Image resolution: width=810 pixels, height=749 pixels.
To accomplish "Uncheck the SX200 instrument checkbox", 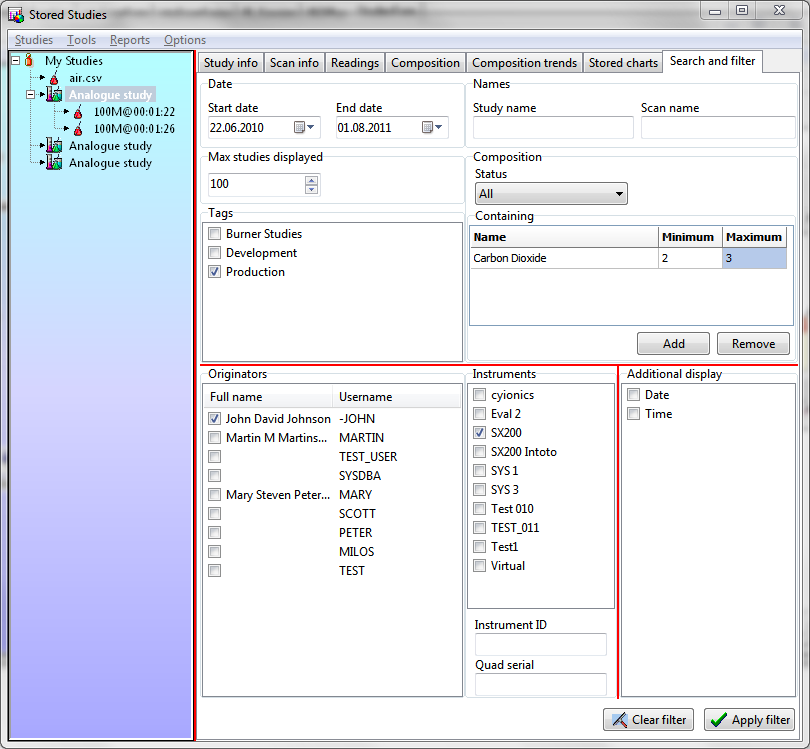I will [x=480, y=433].
